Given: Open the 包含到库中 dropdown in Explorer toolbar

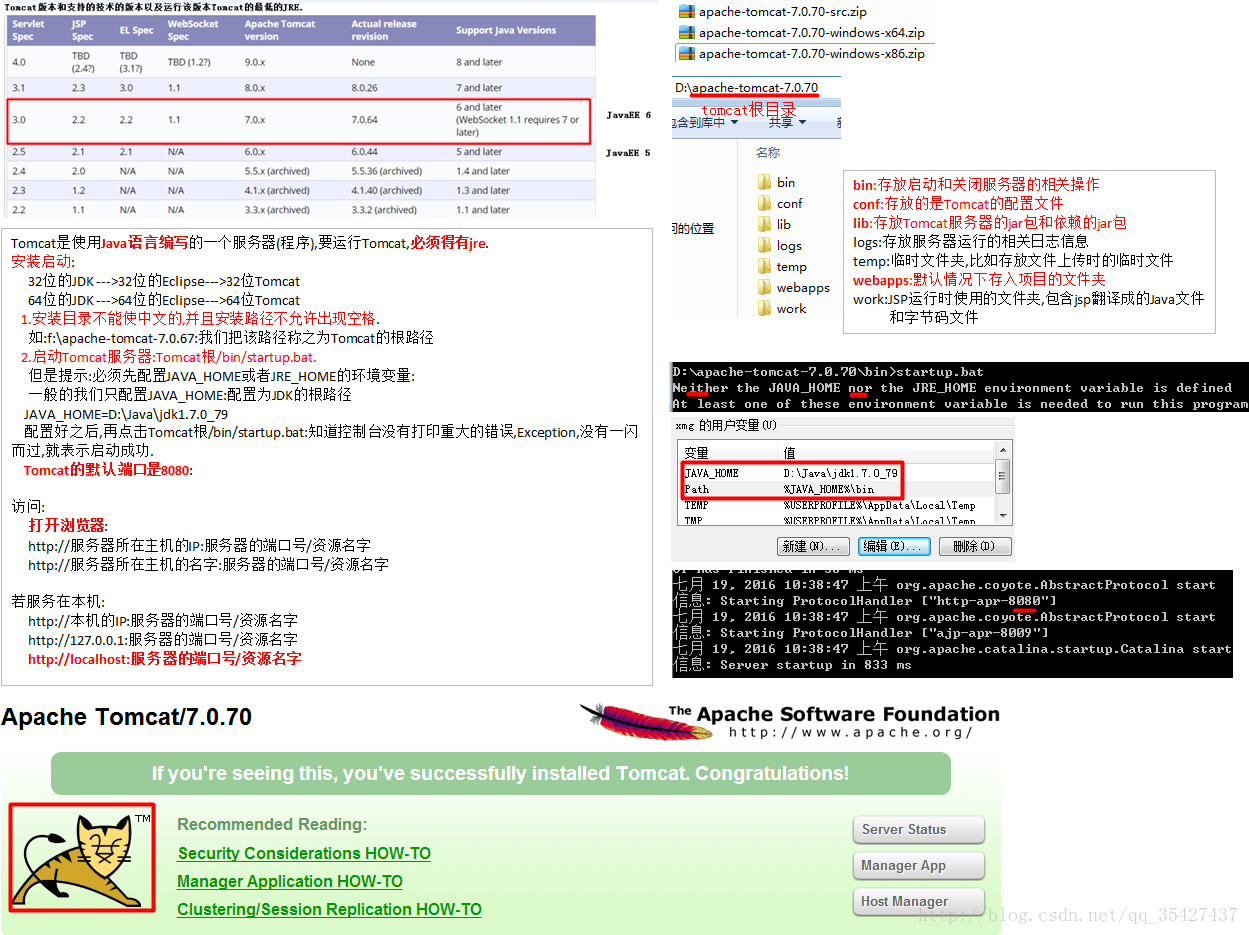Looking at the screenshot, I should [706, 122].
